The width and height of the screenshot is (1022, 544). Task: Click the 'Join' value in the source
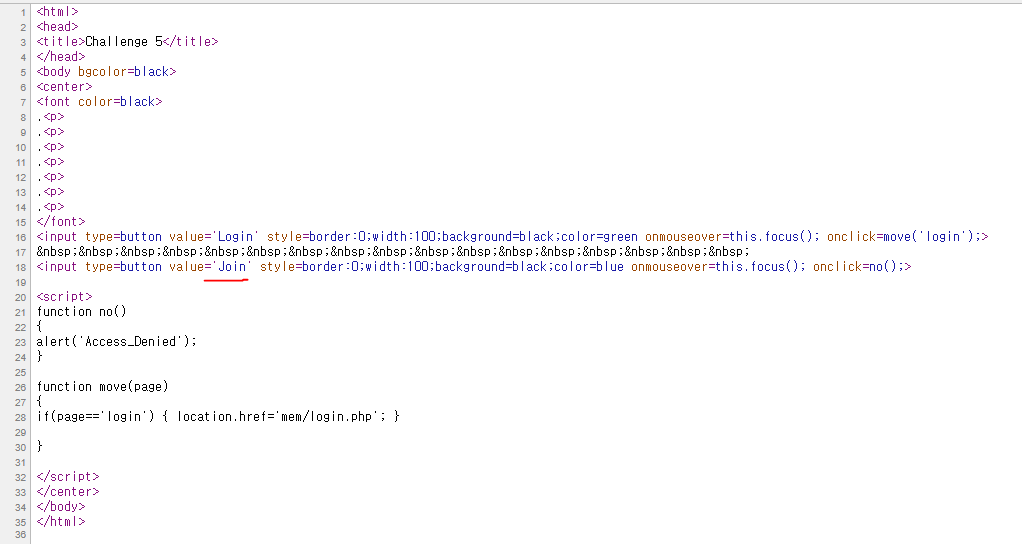231,266
